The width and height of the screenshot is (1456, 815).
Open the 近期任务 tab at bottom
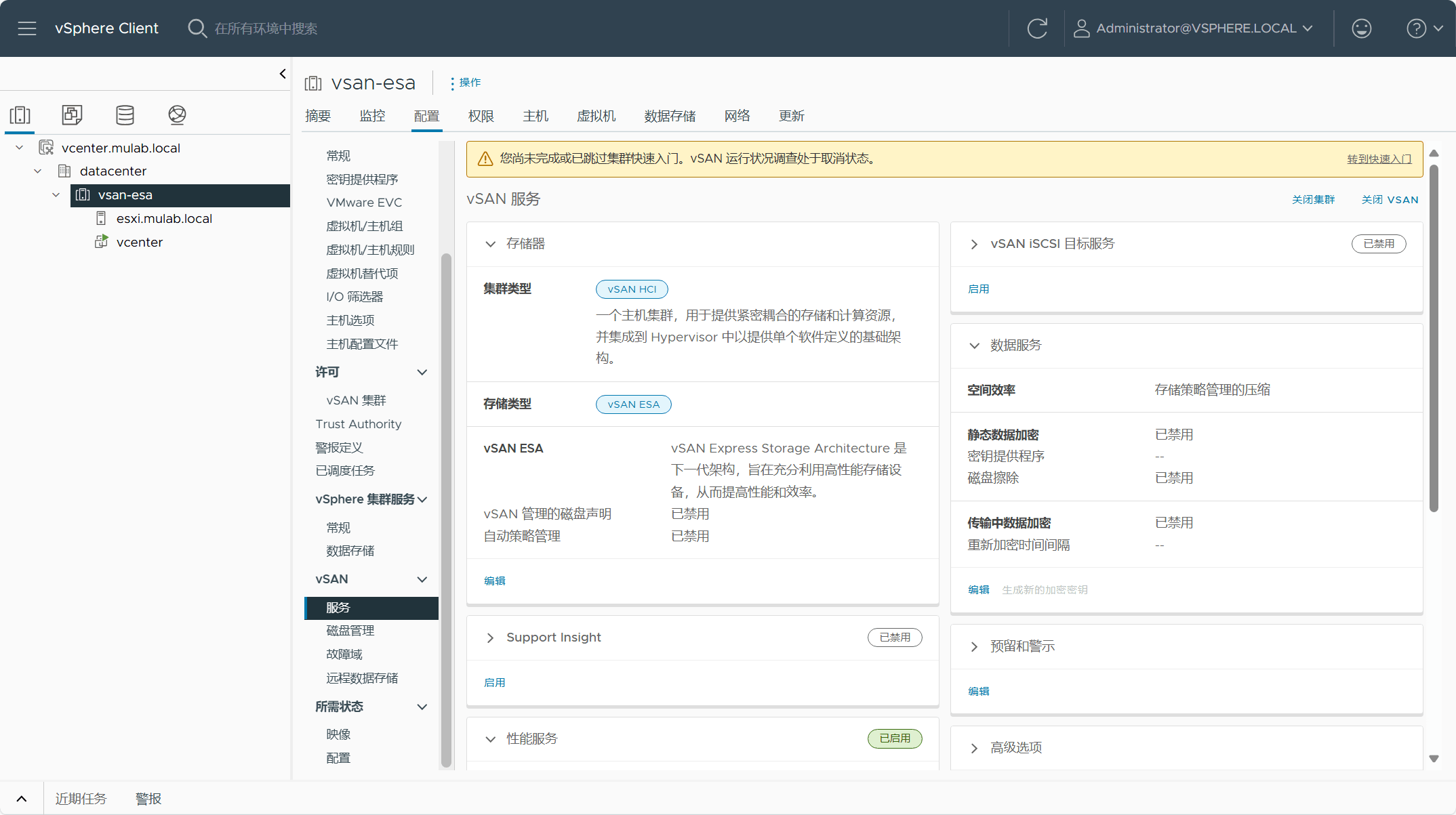[81, 799]
